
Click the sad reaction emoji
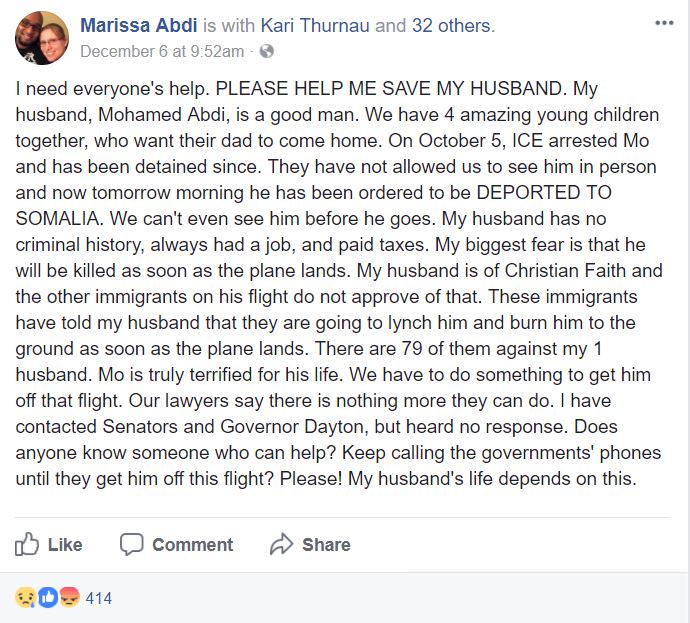point(25,598)
